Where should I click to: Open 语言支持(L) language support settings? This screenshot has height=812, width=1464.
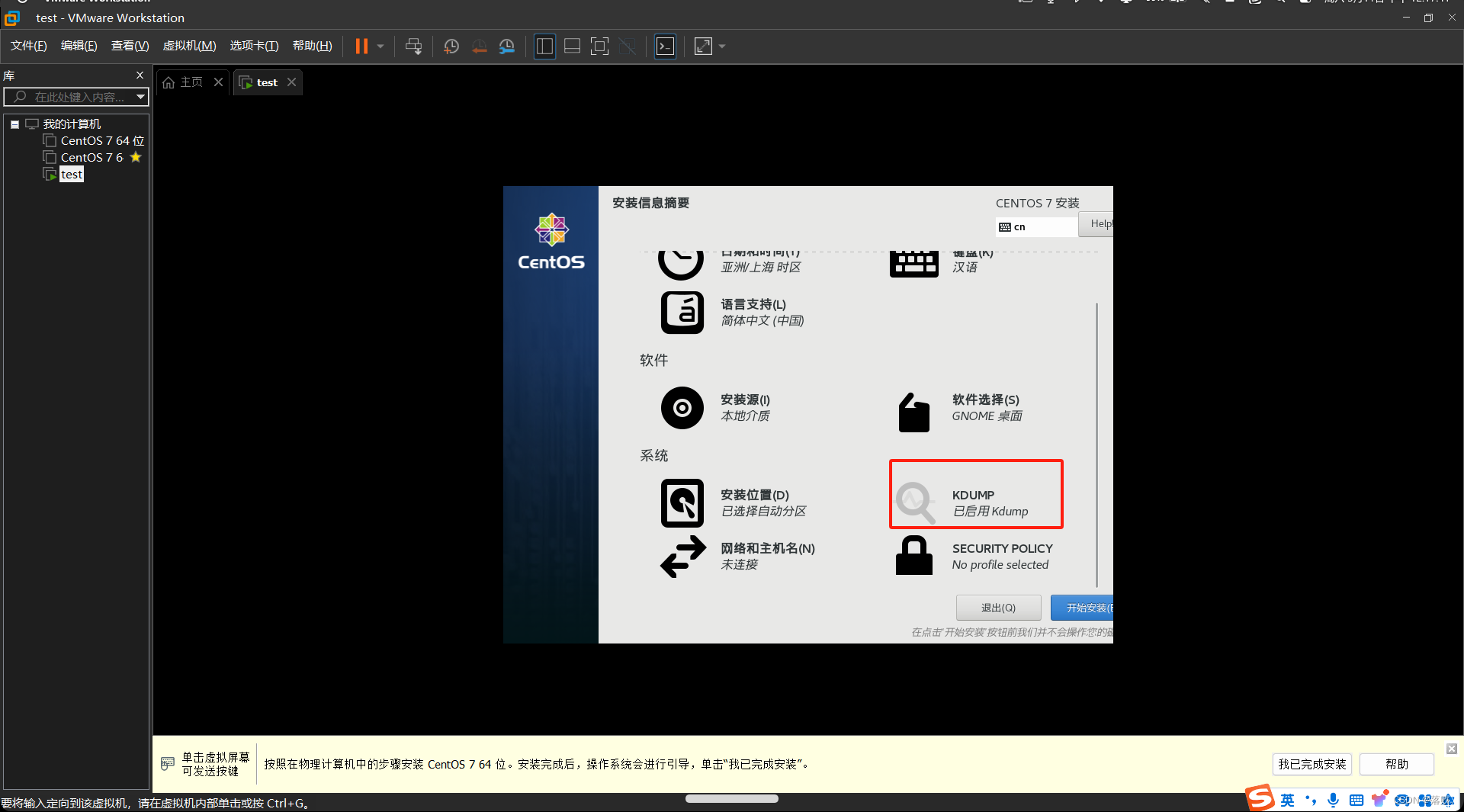click(x=732, y=313)
